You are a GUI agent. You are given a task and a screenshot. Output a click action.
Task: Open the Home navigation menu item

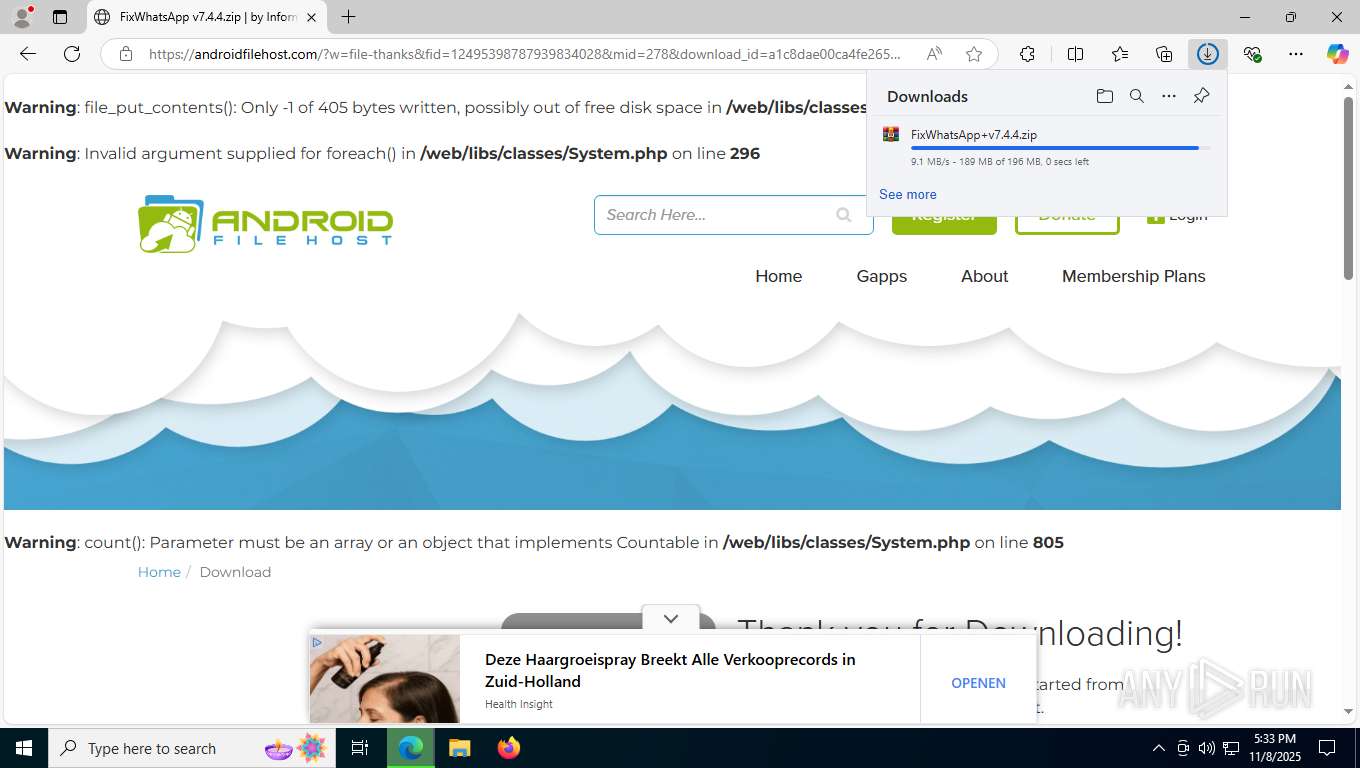click(x=778, y=276)
